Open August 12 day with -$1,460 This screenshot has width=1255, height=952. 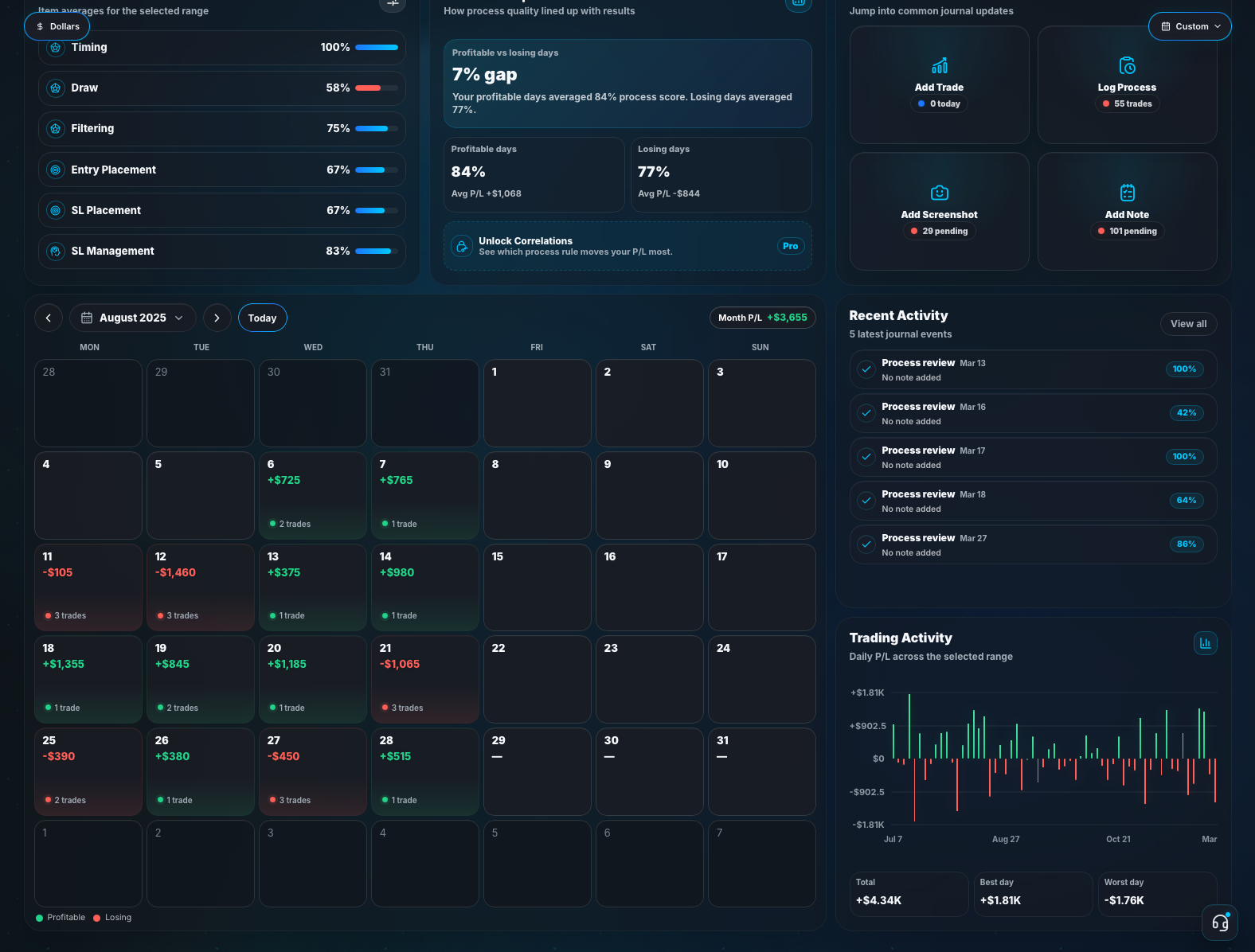201,587
